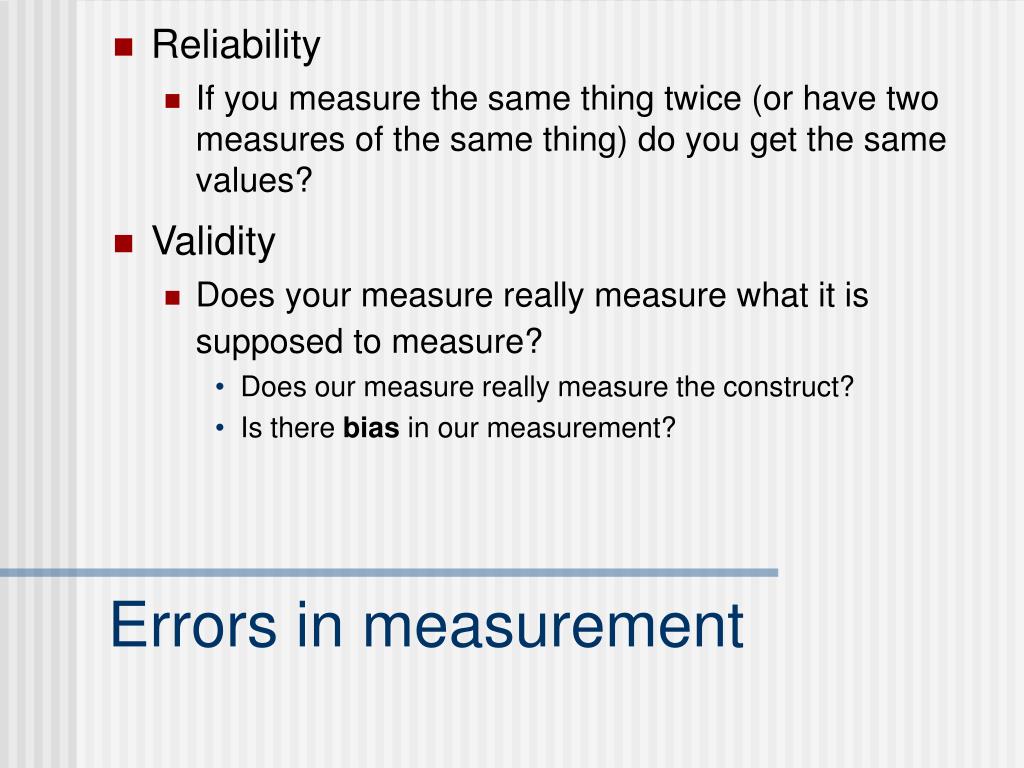Select the Validity heading
This screenshot has height=768, width=1024.
pyautogui.click(x=214, y=242)
